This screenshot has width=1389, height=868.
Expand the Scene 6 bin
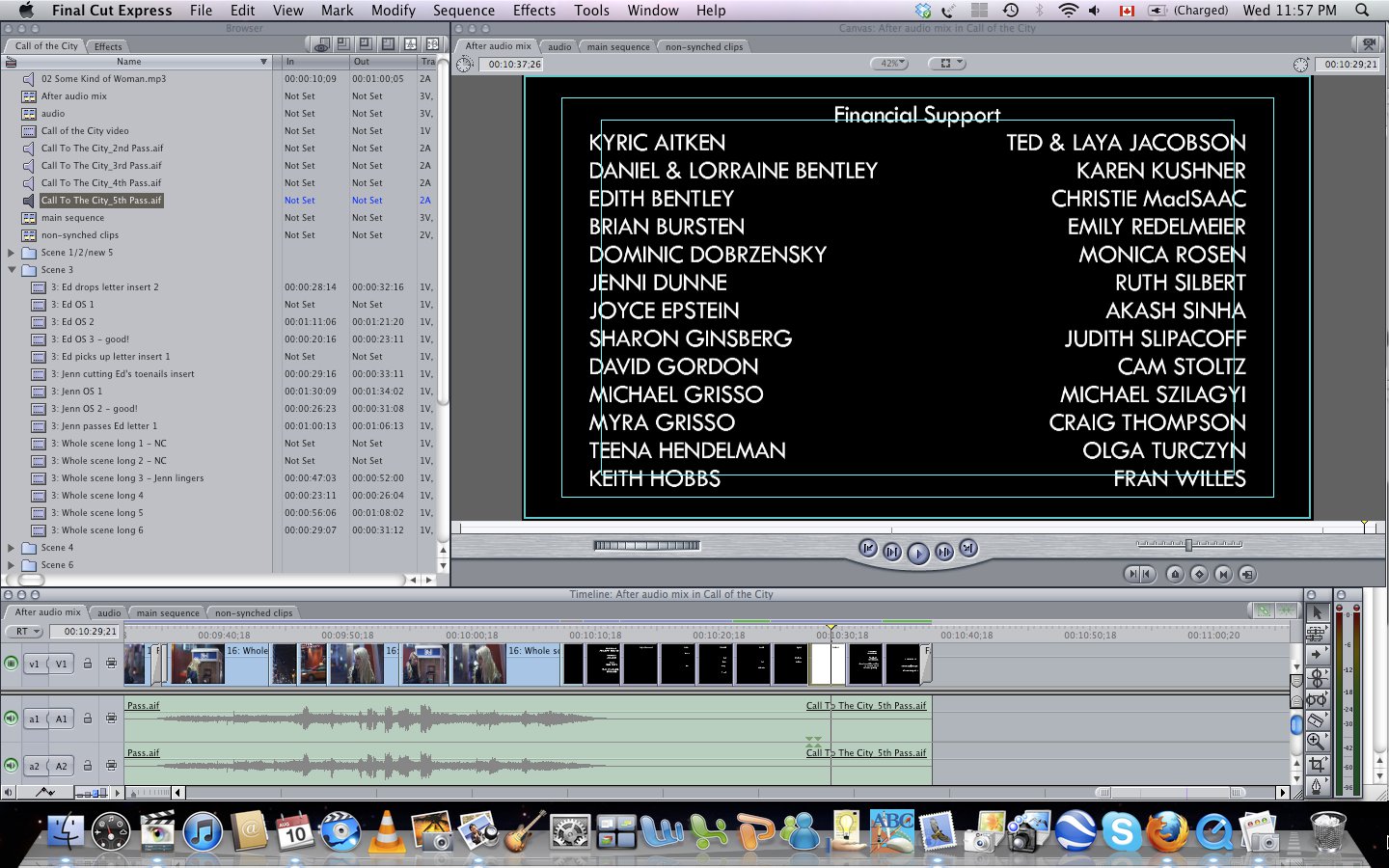click(x=12, y=565)
